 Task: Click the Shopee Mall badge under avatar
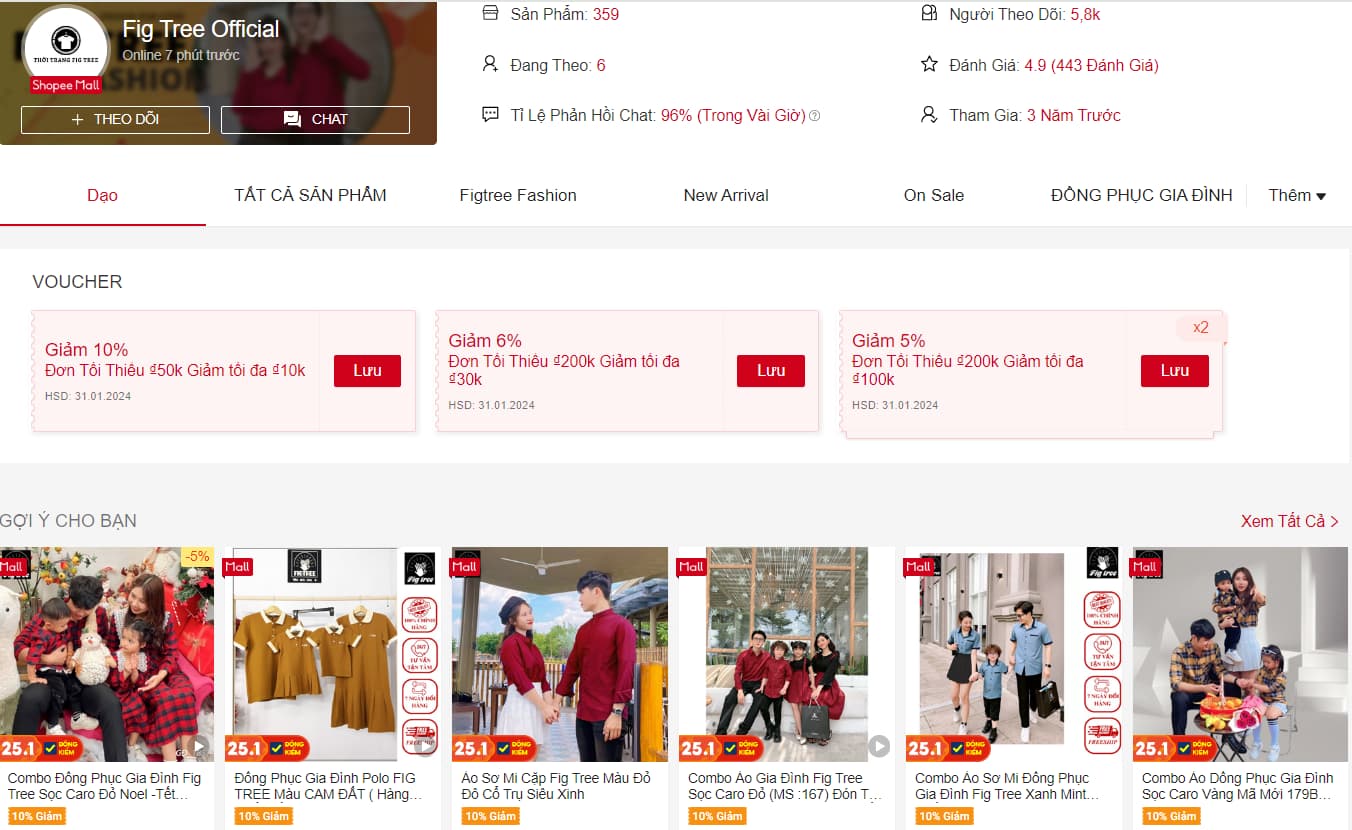66,85
